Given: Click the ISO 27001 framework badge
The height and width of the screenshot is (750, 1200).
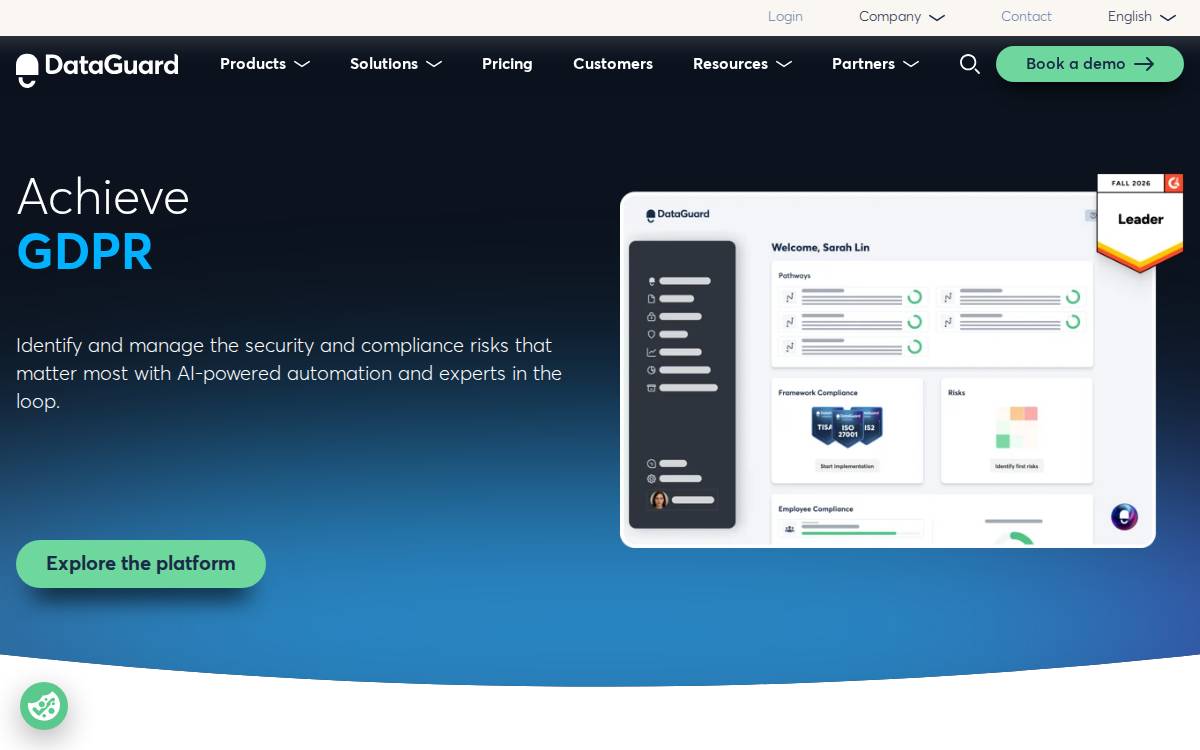Looking at the screenshot, I should [x=847, y=427].
